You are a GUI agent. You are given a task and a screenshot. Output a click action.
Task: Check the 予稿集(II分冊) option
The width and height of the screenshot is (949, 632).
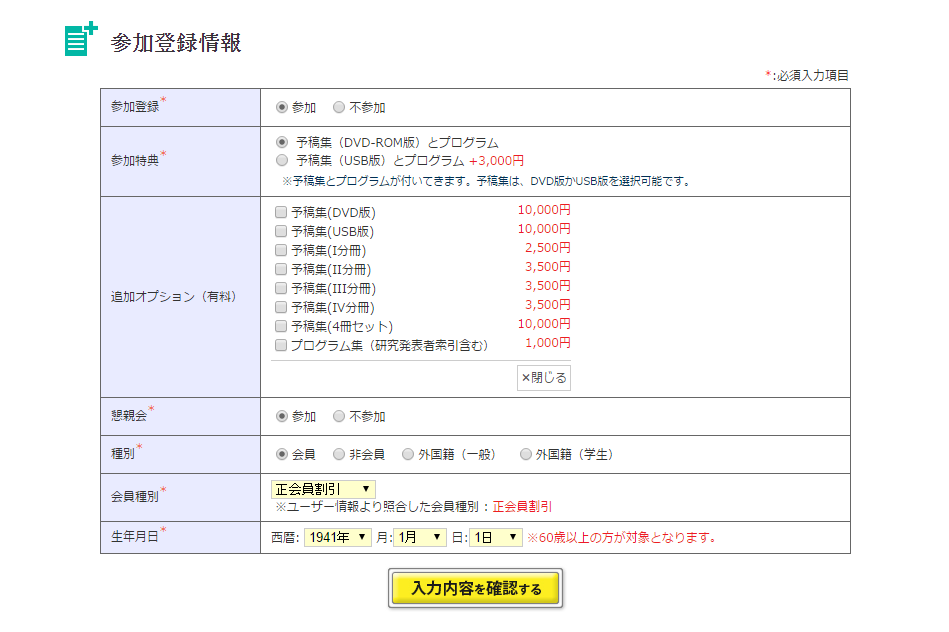281,269
